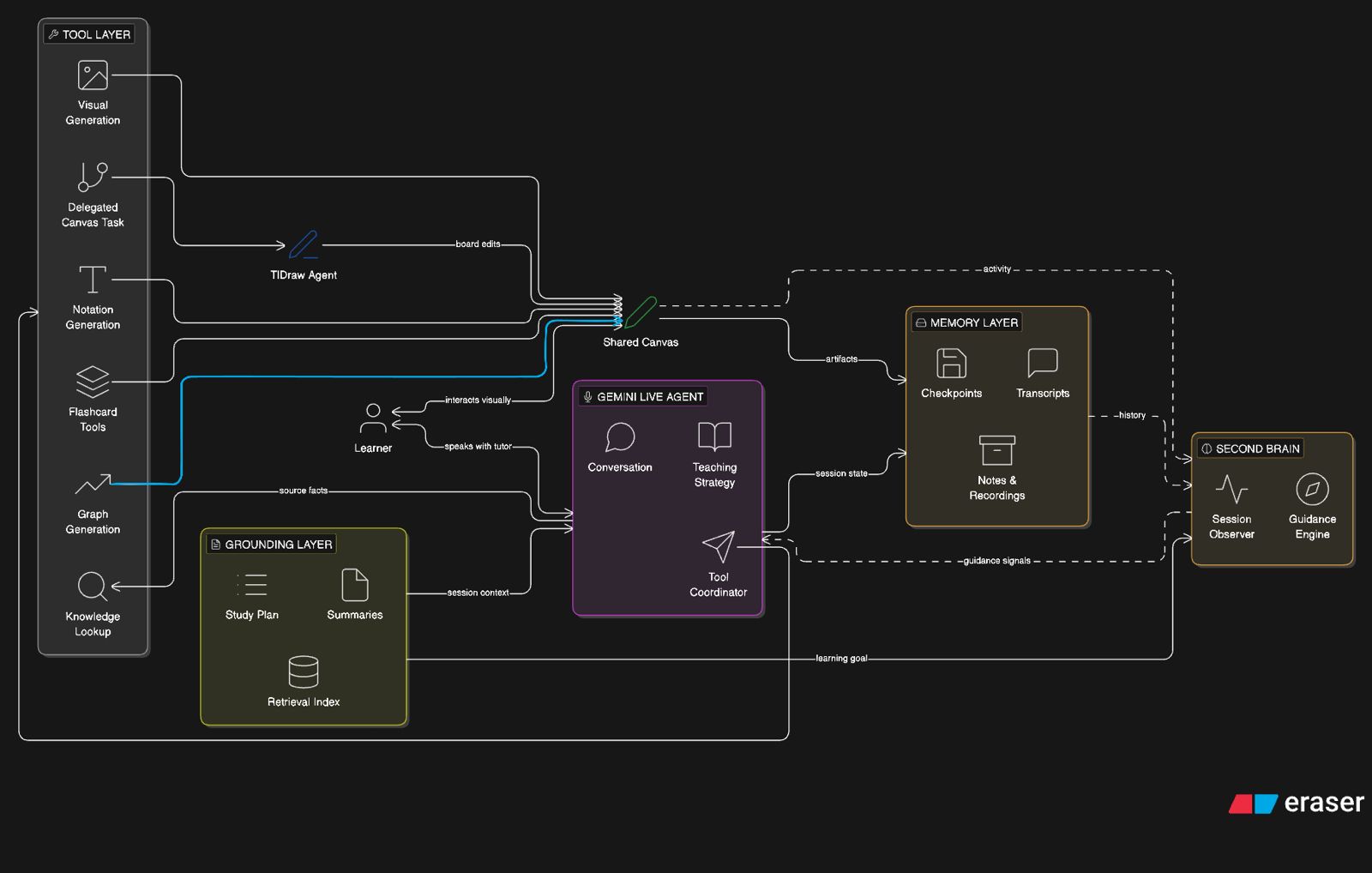
Task: Select the Learner person icon
Action: tap(373, 419)
